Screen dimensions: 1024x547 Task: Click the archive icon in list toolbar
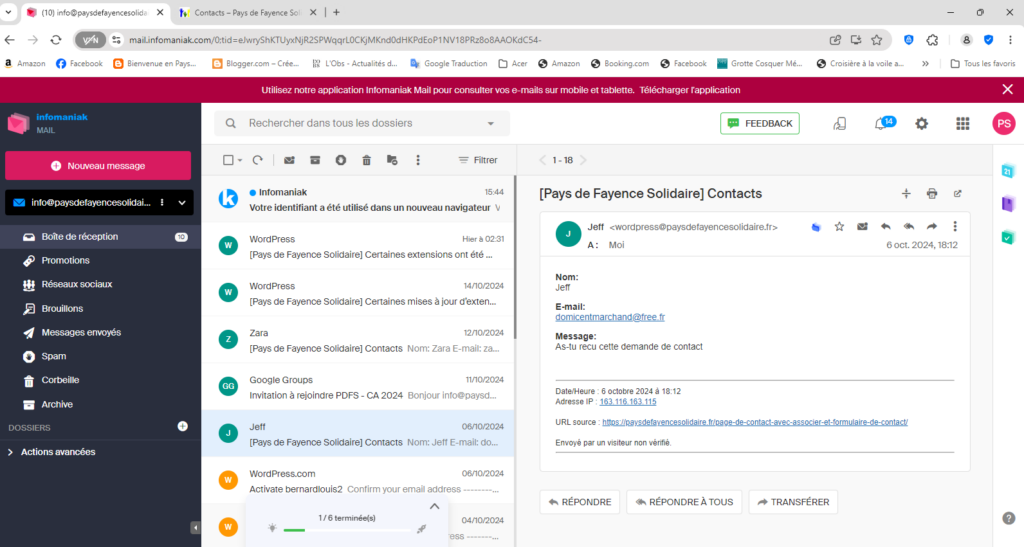(315, 160)
